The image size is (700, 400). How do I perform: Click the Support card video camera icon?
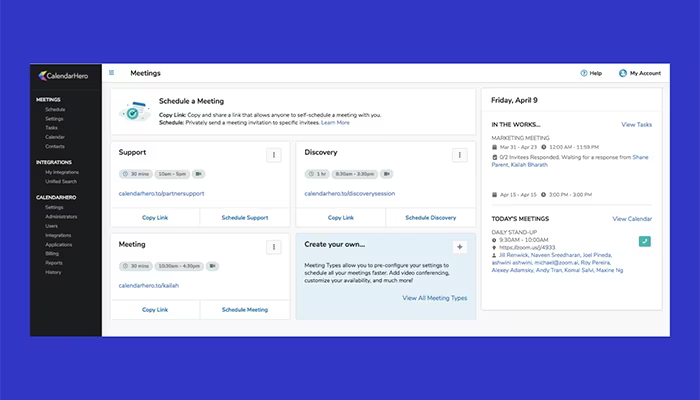pyautogui.click(x=199, y=174)
